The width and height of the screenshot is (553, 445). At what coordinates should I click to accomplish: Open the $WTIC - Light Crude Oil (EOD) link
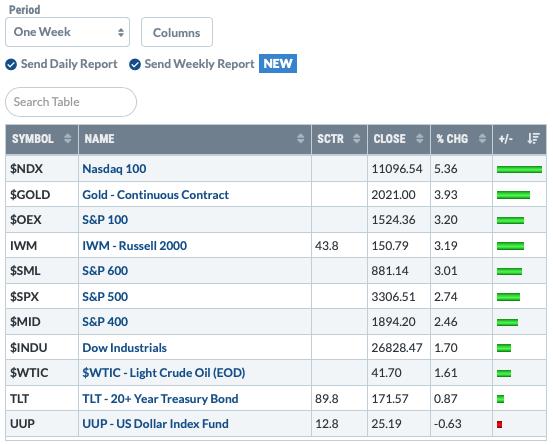[164, 373]
